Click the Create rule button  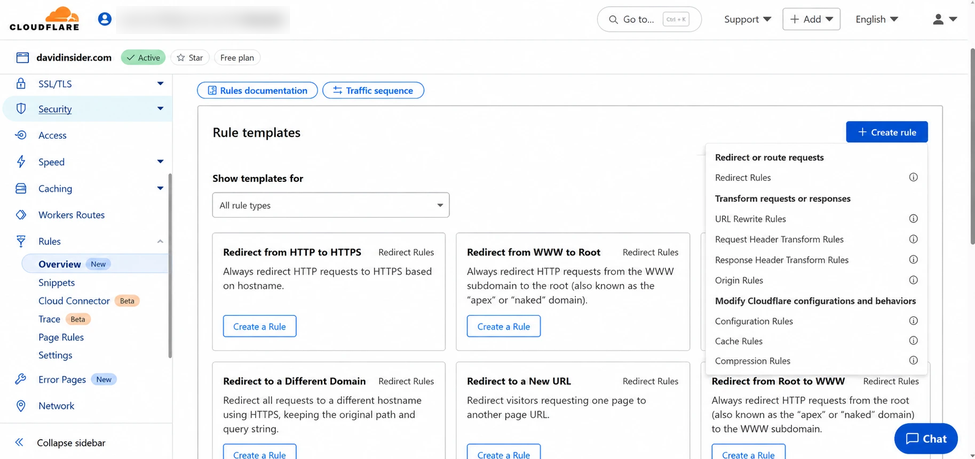coord(887,132)
